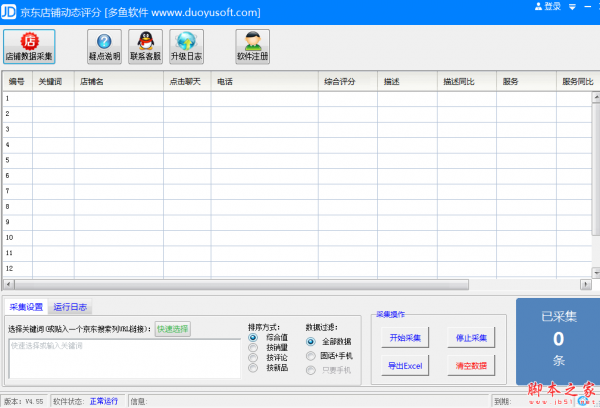This screenshot has height=408, width=600.
Task: Click the 描述同比 column header
Action: [467, 81]
